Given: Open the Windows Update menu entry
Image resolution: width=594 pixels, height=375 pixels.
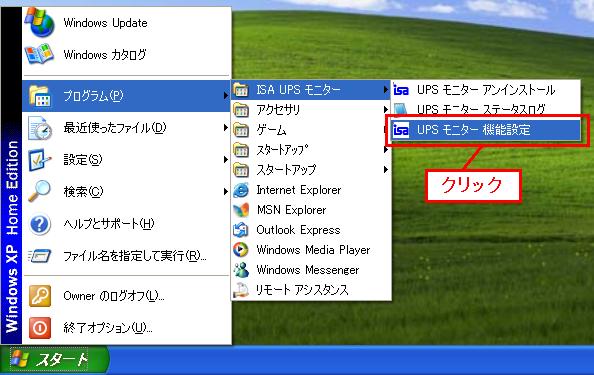Looking at the screenshot, I should [x=127, y=23].
